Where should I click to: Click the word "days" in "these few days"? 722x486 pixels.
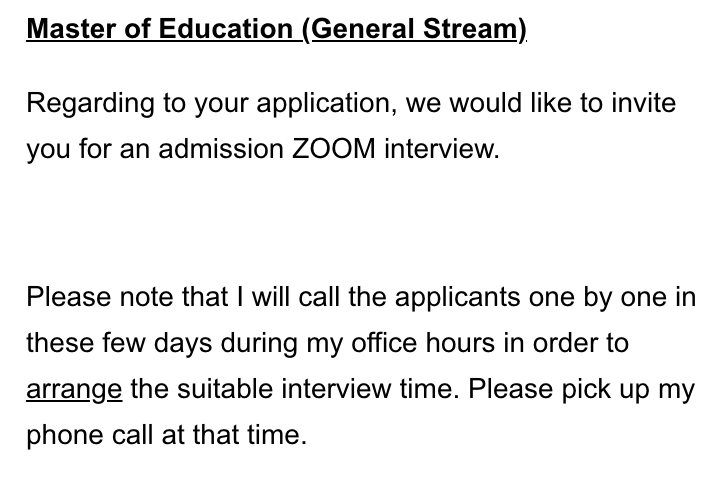tap(183, 344)
